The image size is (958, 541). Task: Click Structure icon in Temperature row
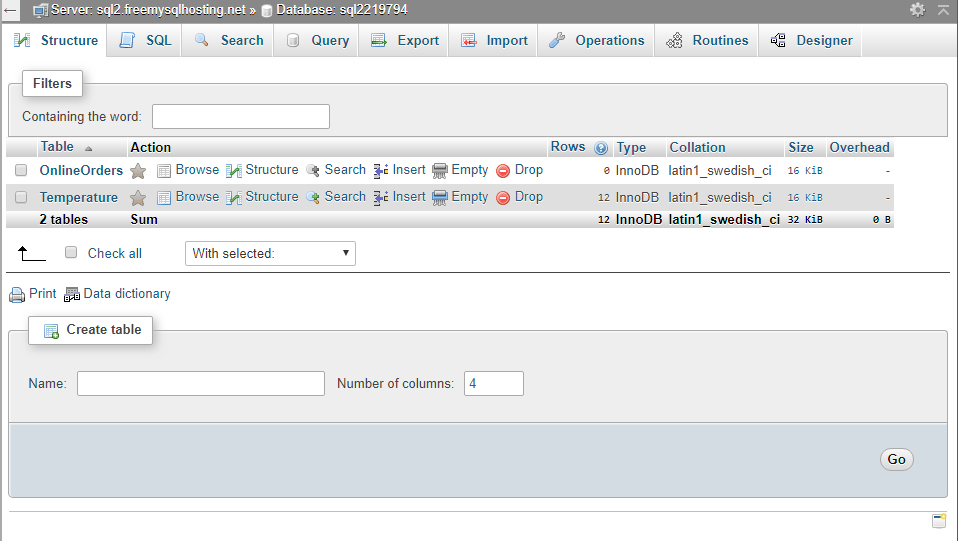pyautogui.click(x=233, y=198)
